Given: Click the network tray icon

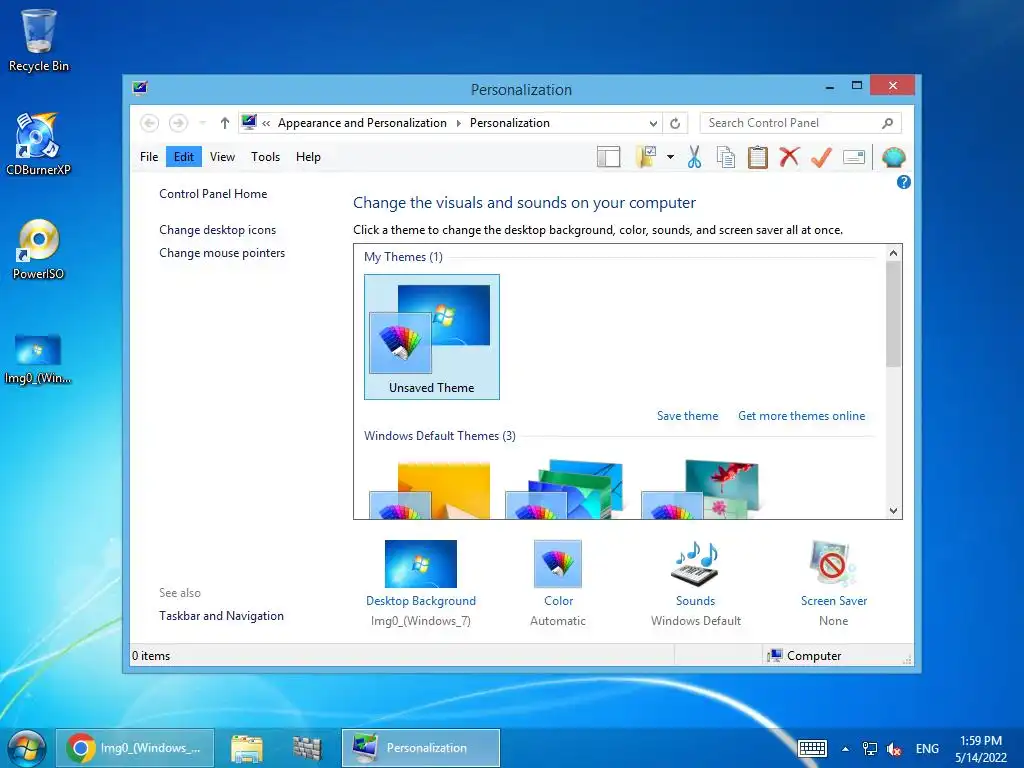Looking at the screenshot, I should (x=869, y=748).
